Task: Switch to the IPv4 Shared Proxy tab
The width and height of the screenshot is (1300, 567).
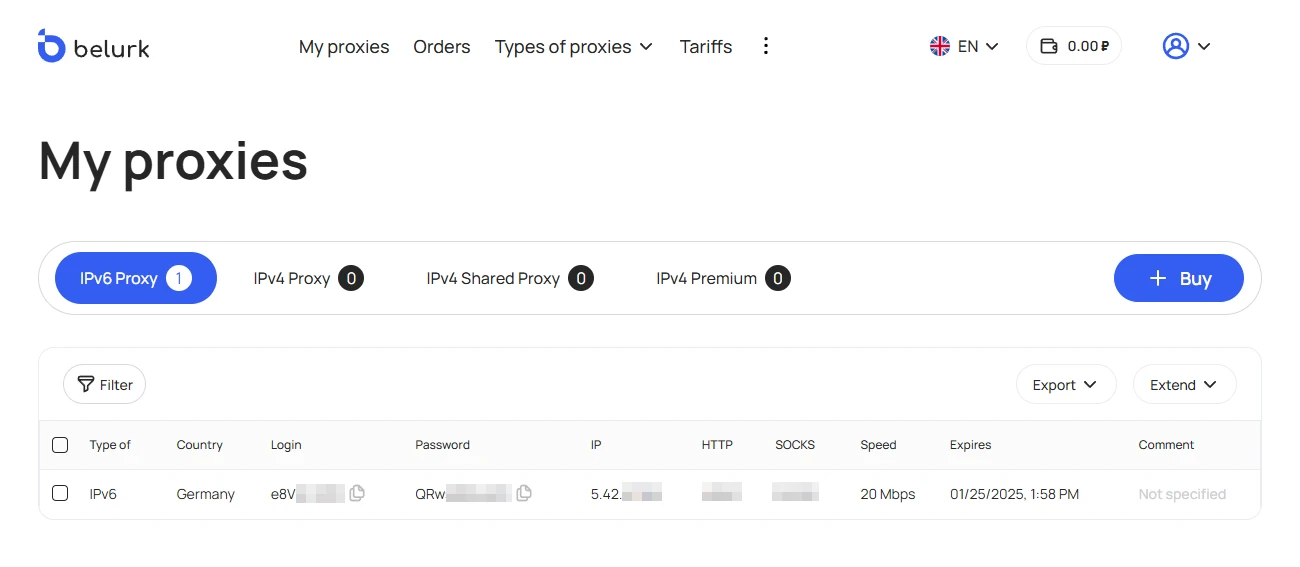Action: pyautogui.click(x=509, y=278)
